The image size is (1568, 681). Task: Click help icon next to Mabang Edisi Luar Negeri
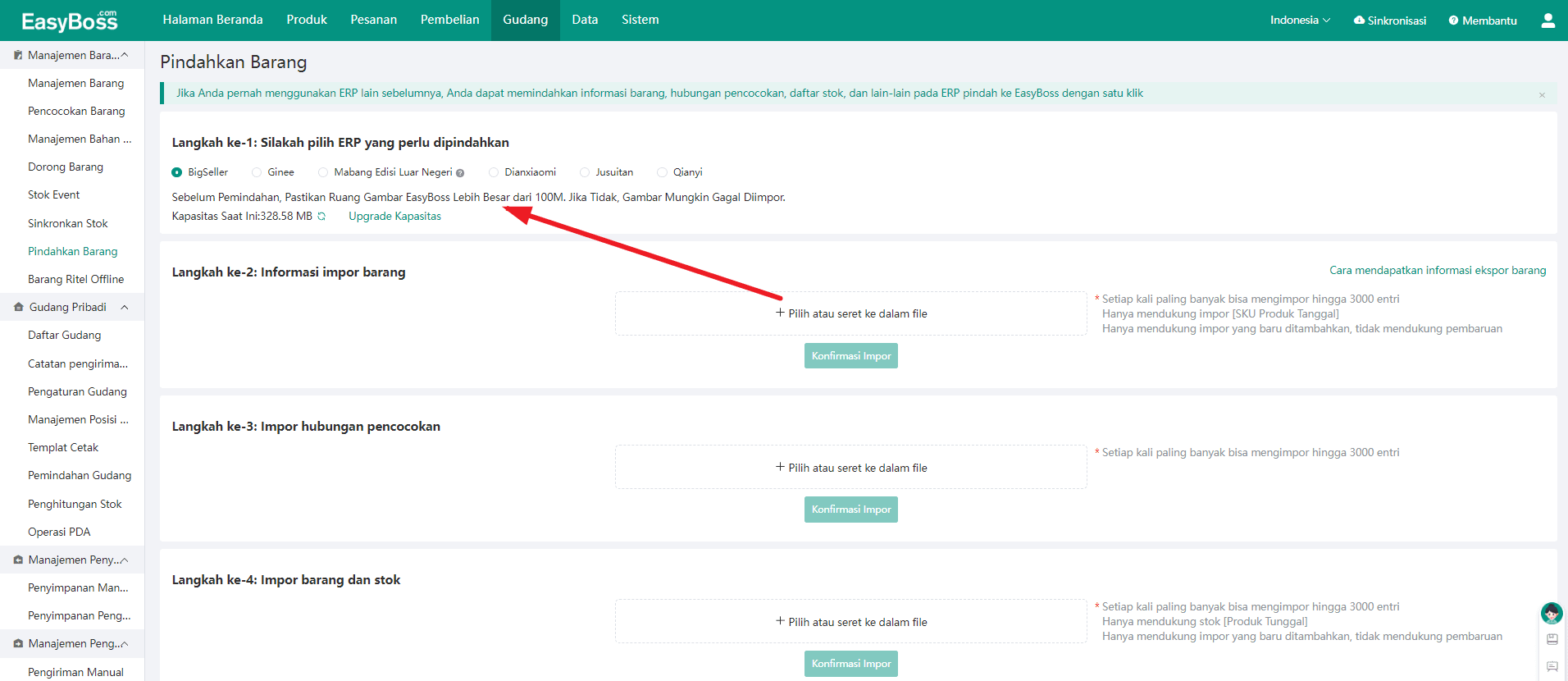(x=460, y=173)
